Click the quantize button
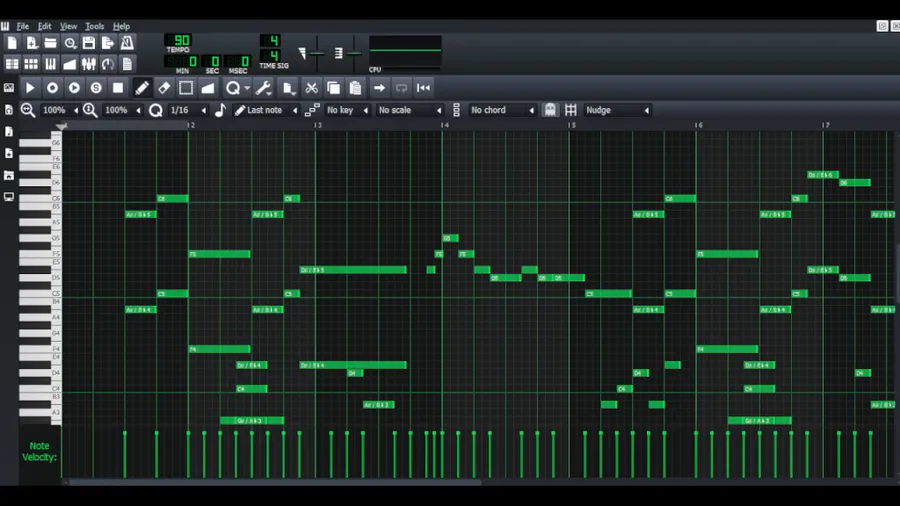 232,88
